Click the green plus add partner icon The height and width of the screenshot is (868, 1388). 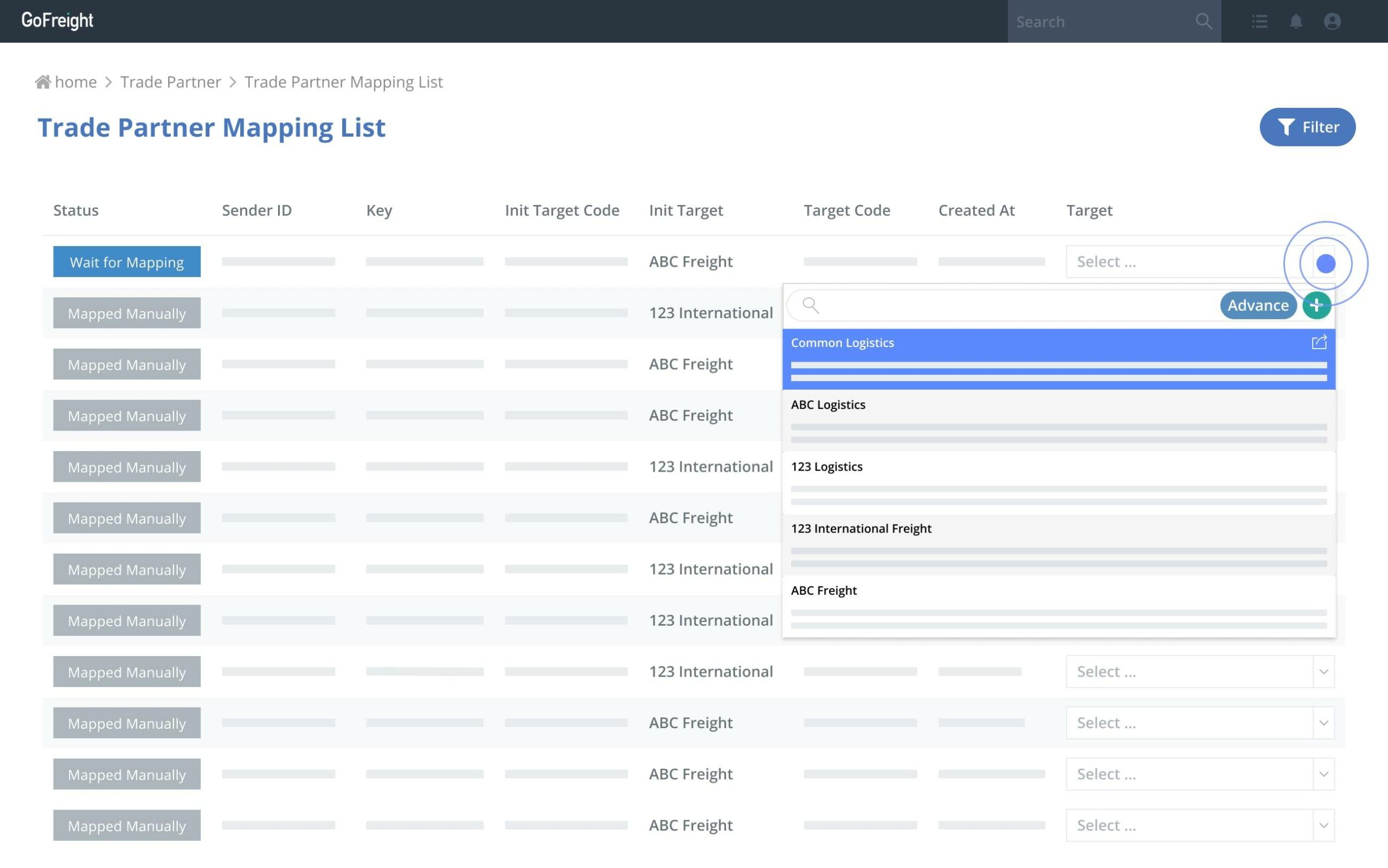tap(1316, 305)
